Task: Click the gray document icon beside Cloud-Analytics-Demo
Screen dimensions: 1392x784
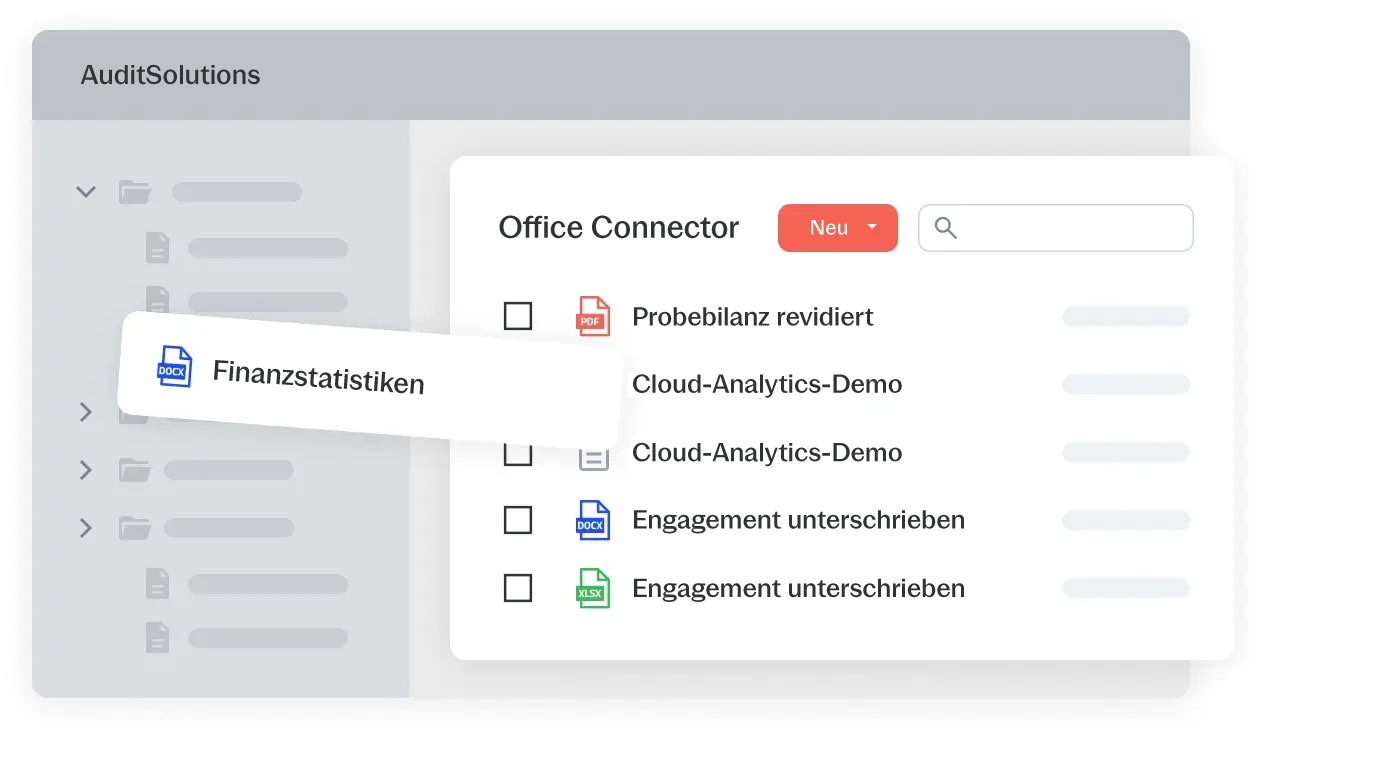Action: (x=593, y=456)
